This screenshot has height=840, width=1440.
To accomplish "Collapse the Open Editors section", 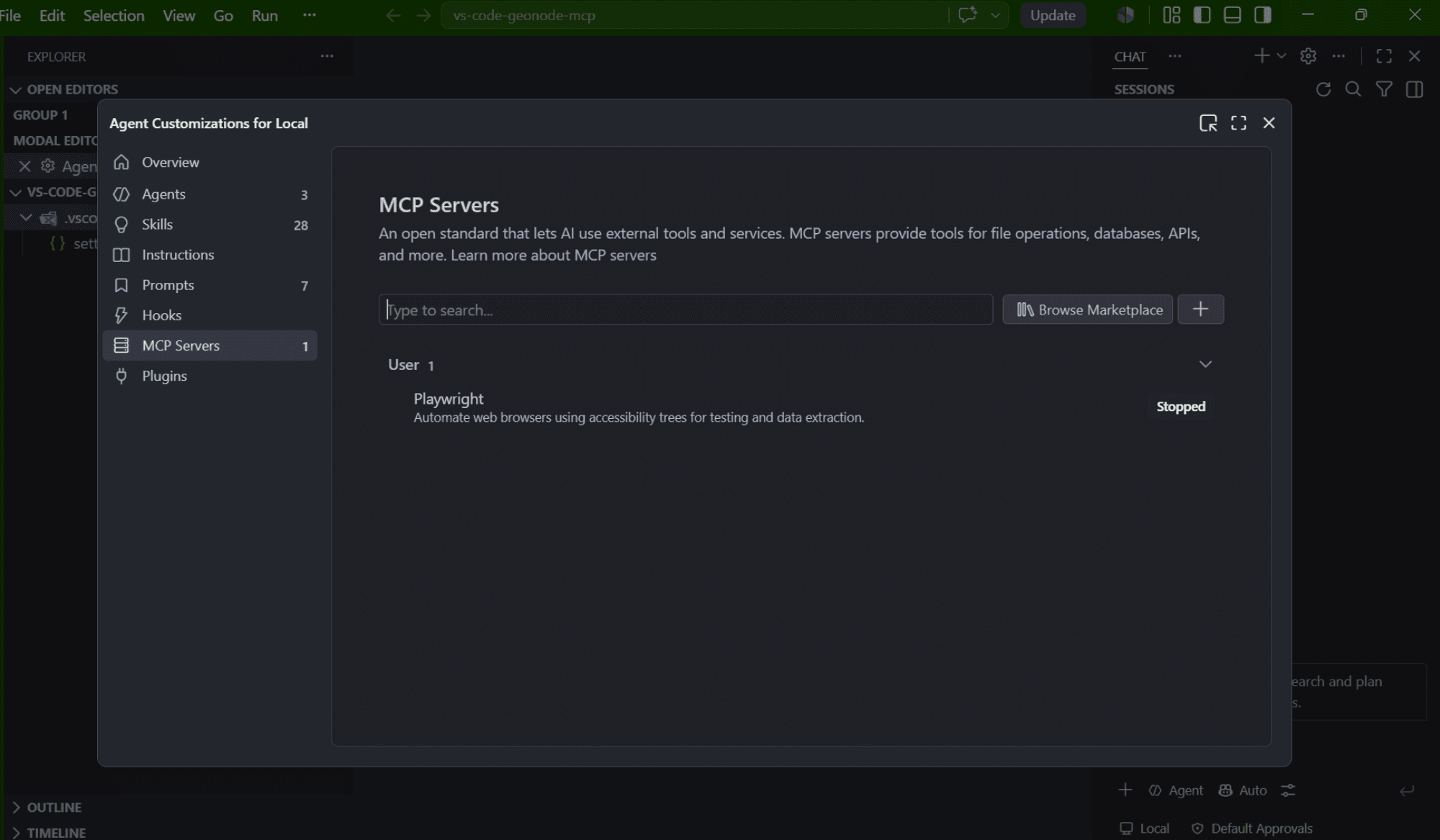I will (16, 89).
